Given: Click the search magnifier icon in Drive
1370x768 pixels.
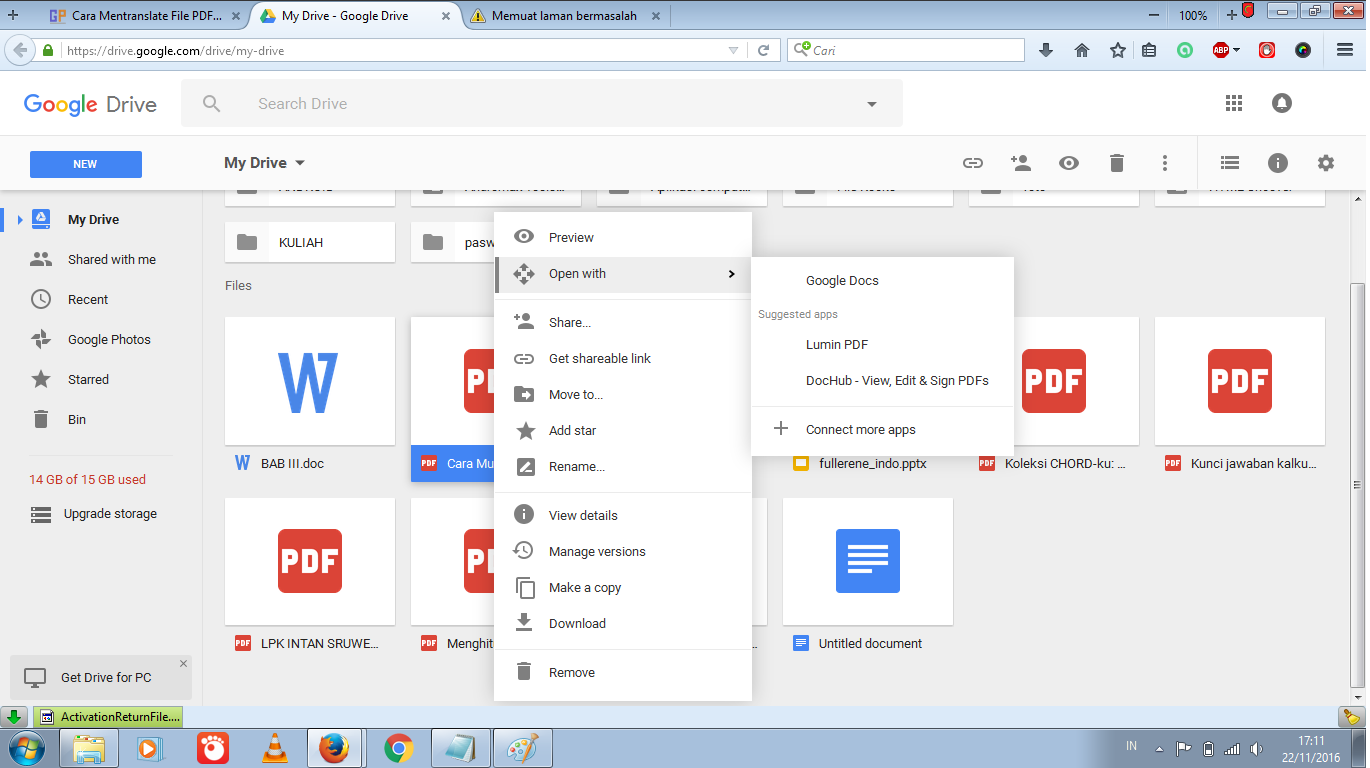Looking at the screenshot, I should pyautogui.click(x=212, y=103).
